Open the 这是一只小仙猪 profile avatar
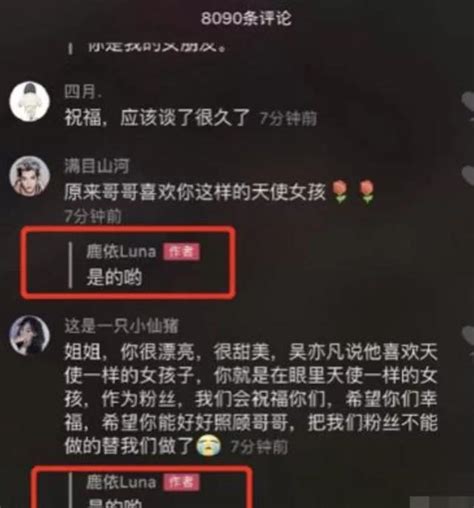 click(29, 334)
